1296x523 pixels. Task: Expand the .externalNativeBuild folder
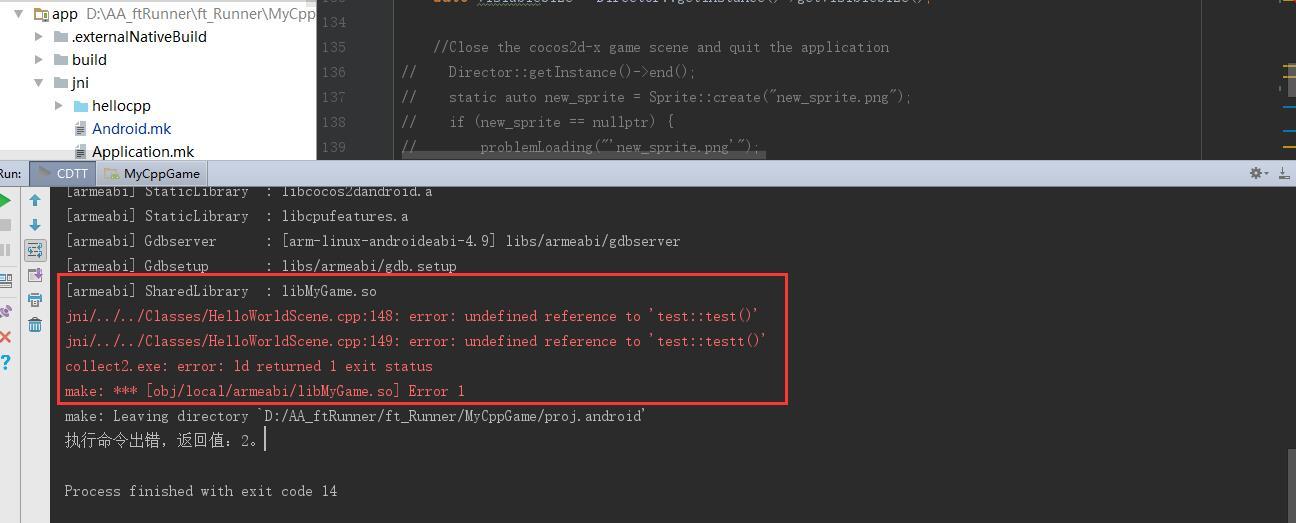(39, 36)
